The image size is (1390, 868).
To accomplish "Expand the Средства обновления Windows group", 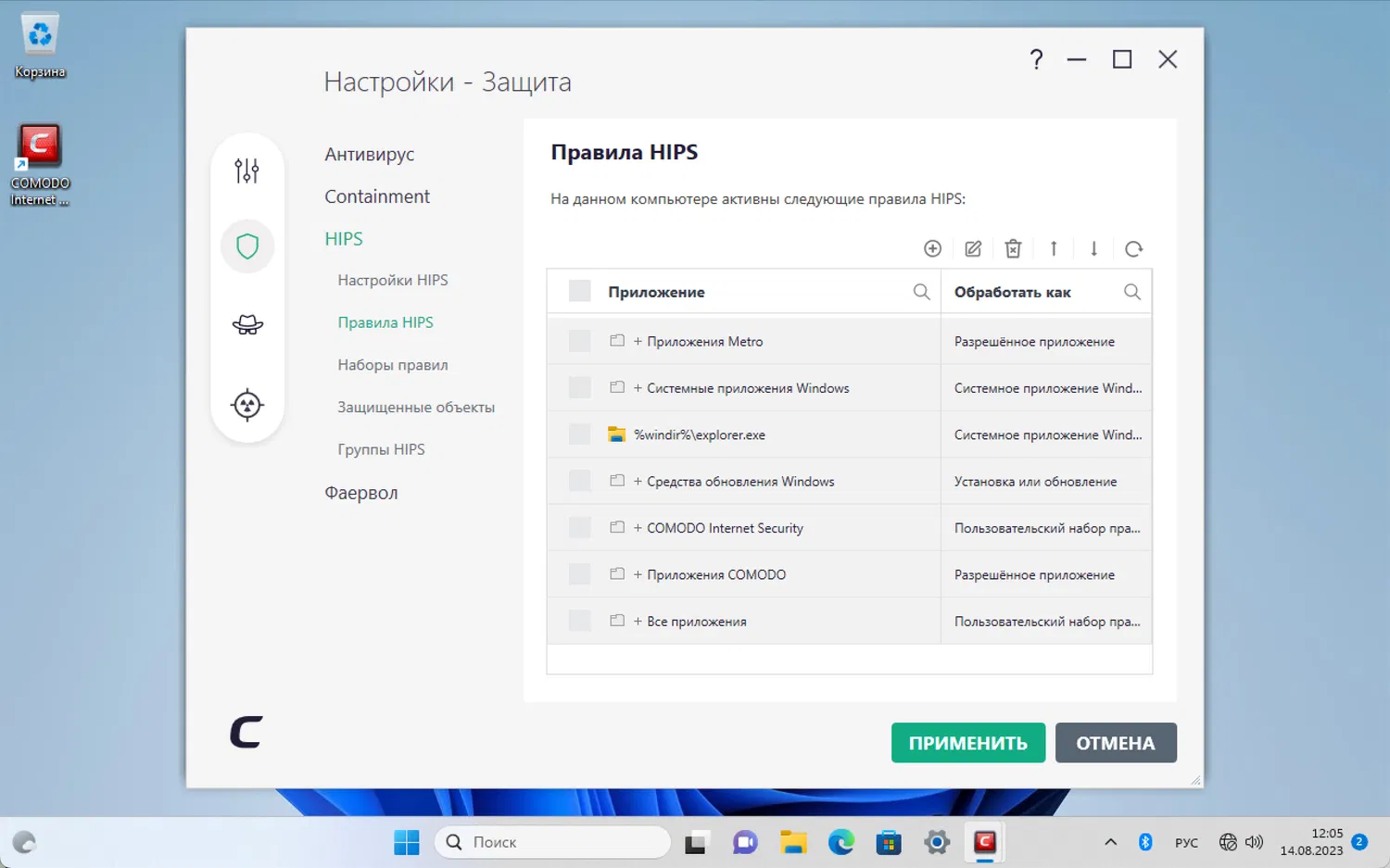I will pyautogui.click(x=638, y=482).
